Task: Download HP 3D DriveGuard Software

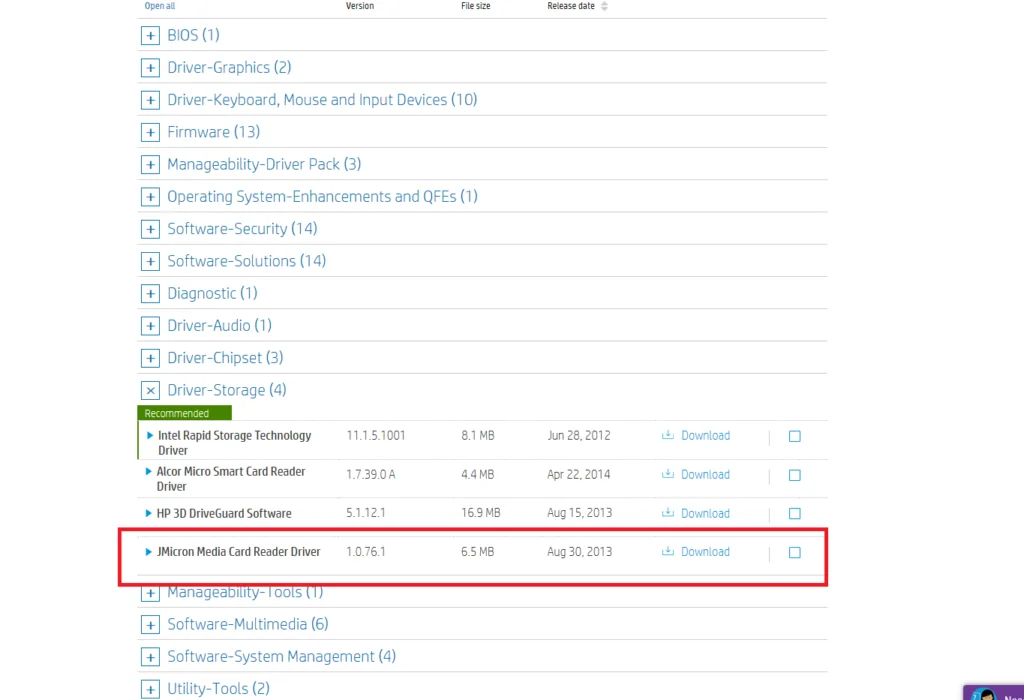Action: click(705, 513)
